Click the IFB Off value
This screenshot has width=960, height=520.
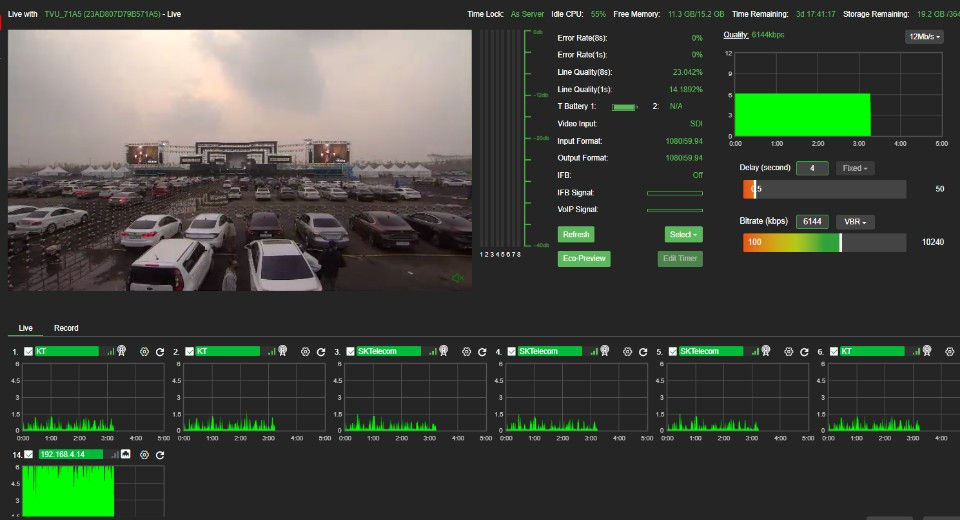coord(697,175)
